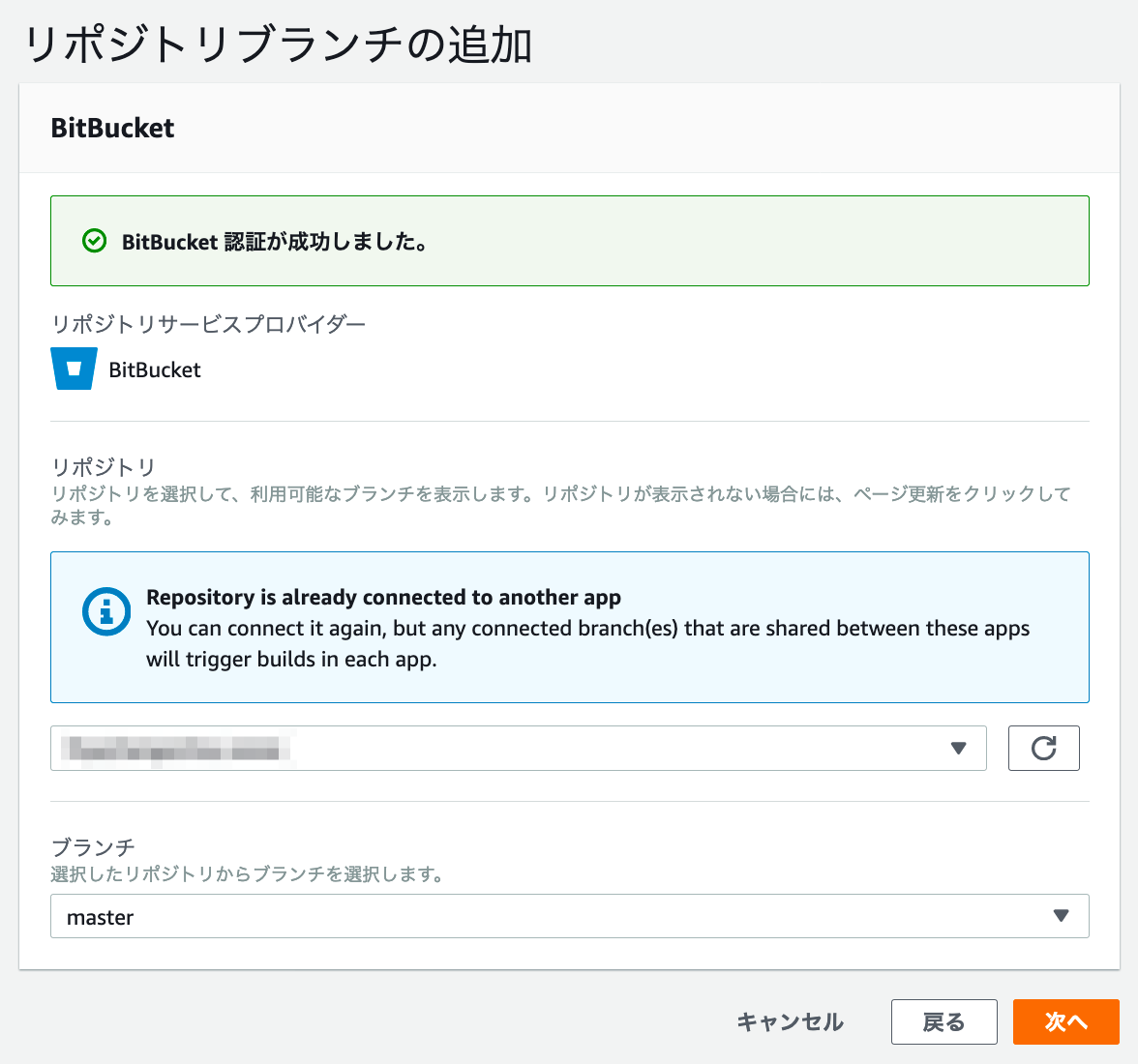Click the 選択したリポジトリからブランチを選択します hint
Image resolution: width=1138 pixels, height=1064 pixels.
(247, 874)
